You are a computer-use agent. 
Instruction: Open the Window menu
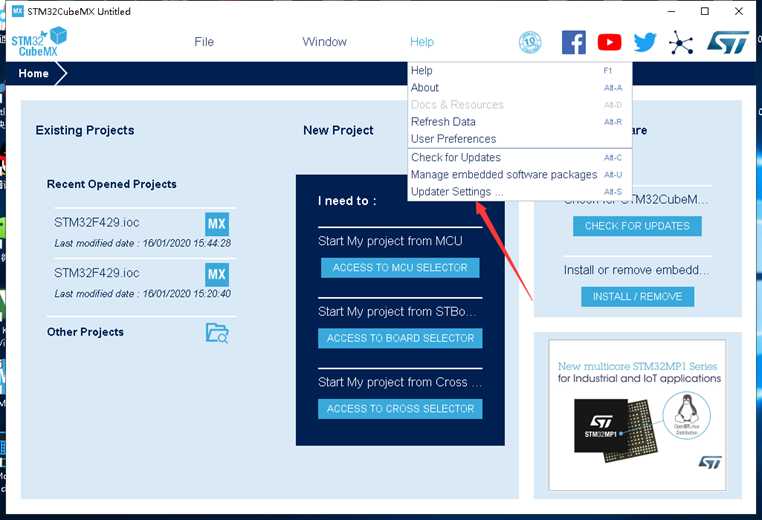point(324,42)
